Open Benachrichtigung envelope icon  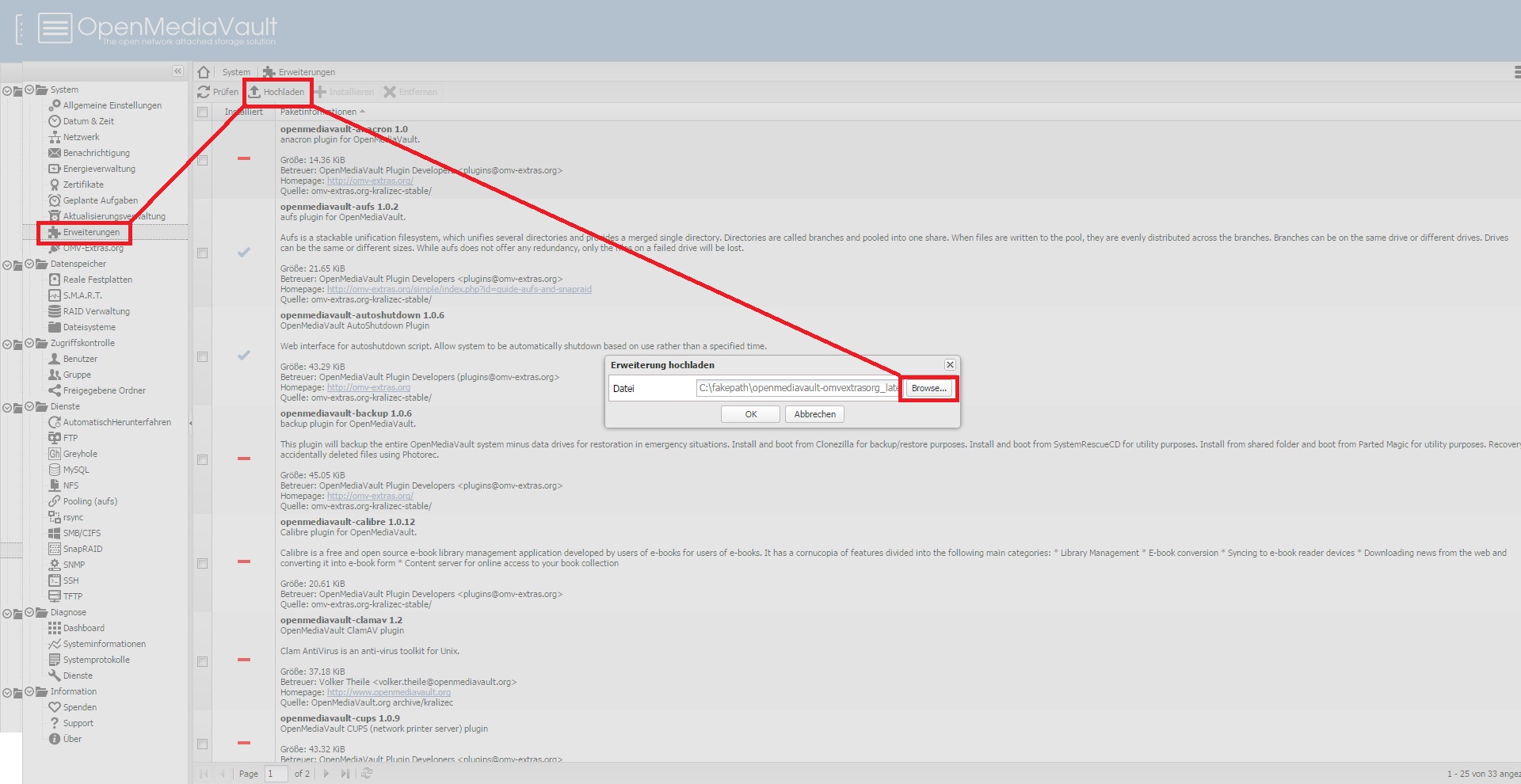55,153
